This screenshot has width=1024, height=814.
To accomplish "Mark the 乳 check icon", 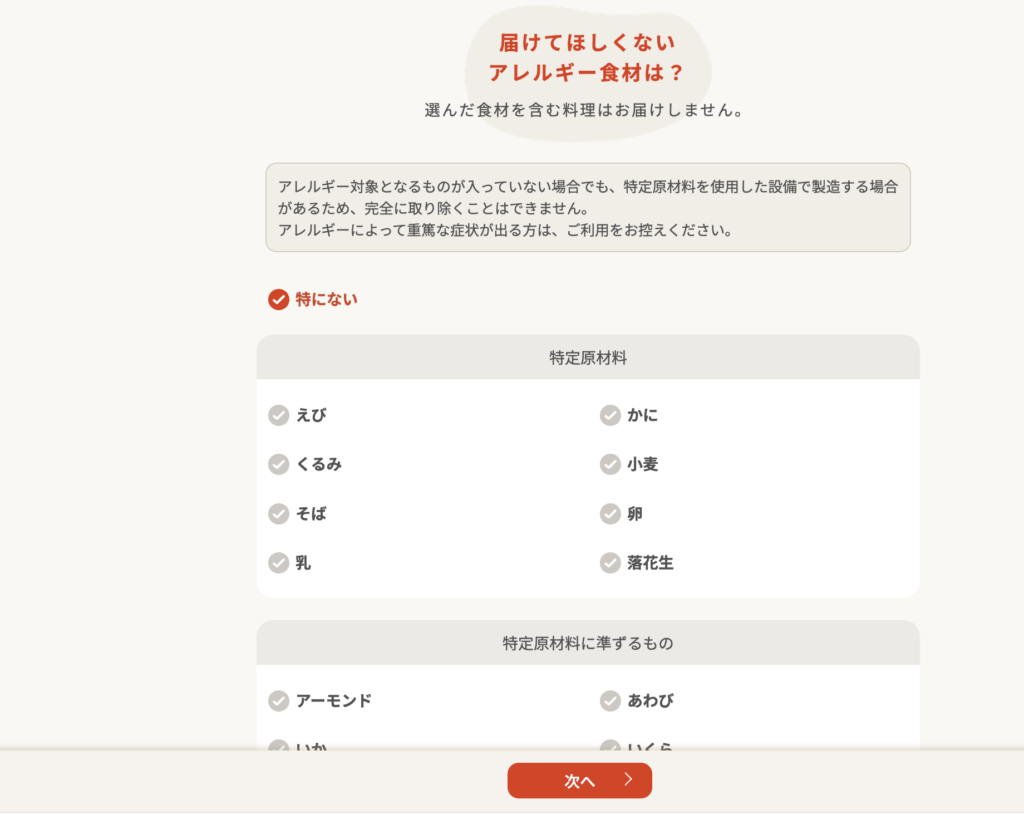I will point(278,562).
